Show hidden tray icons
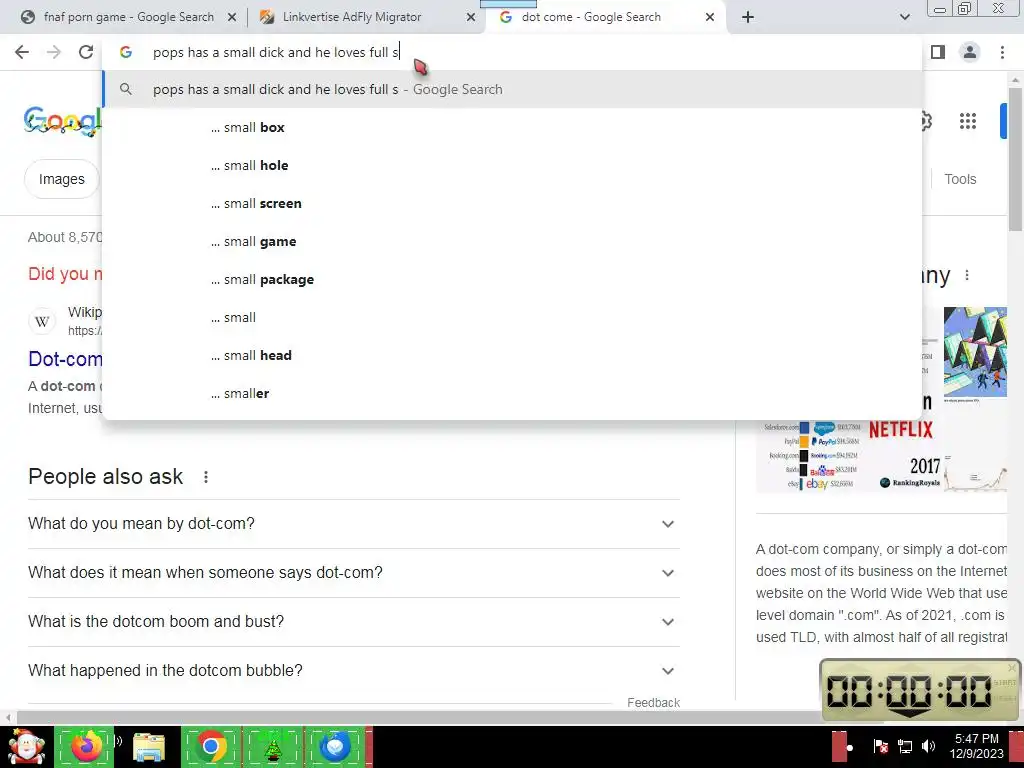Screen dimensions: 1024x768 point(850,748)
